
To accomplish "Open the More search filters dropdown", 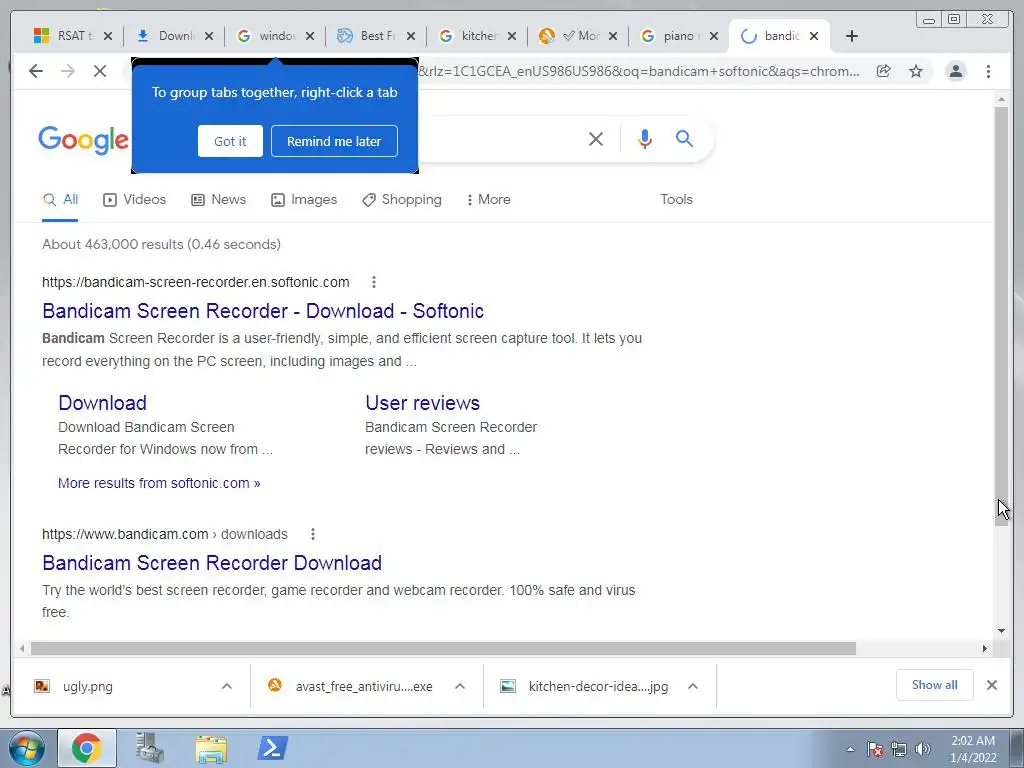I will point(488,200).
